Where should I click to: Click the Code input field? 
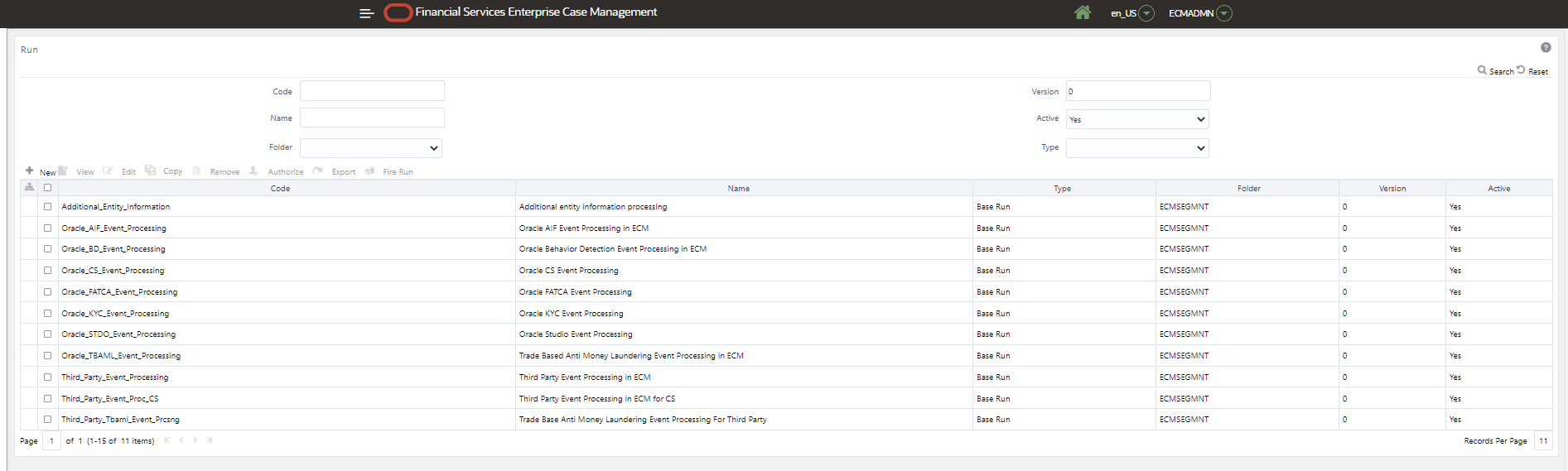[x=372, y=91]
